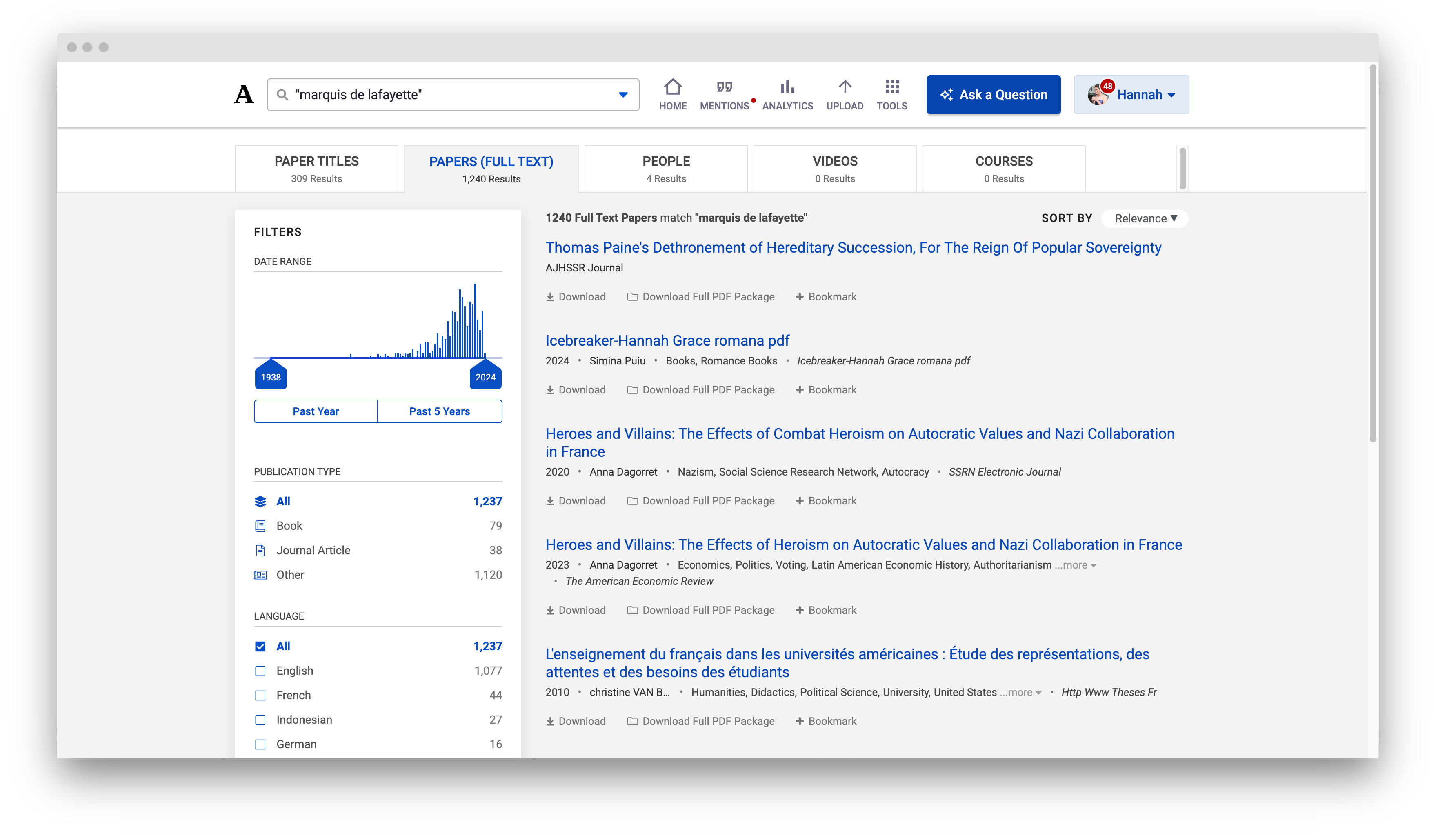Switch to the People tab
This screenshot has height=840, width=1436.
(666, 169)
